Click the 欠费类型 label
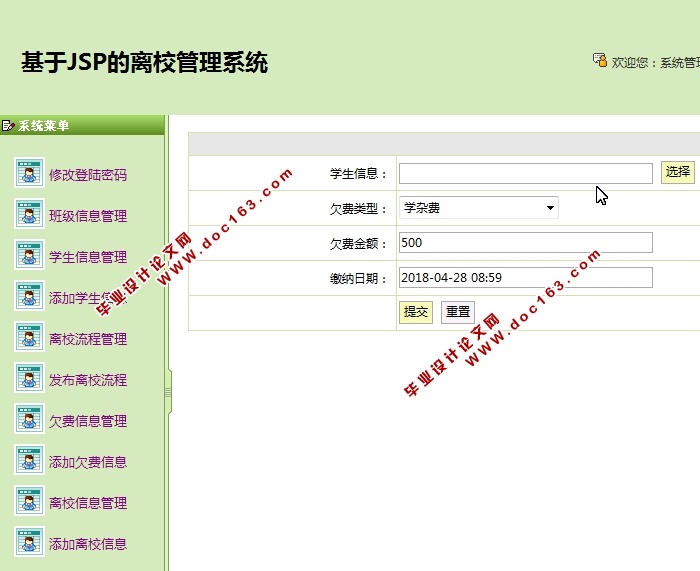Screen dimensions: 700x571 pyautogui.click(x=358, y=208)
